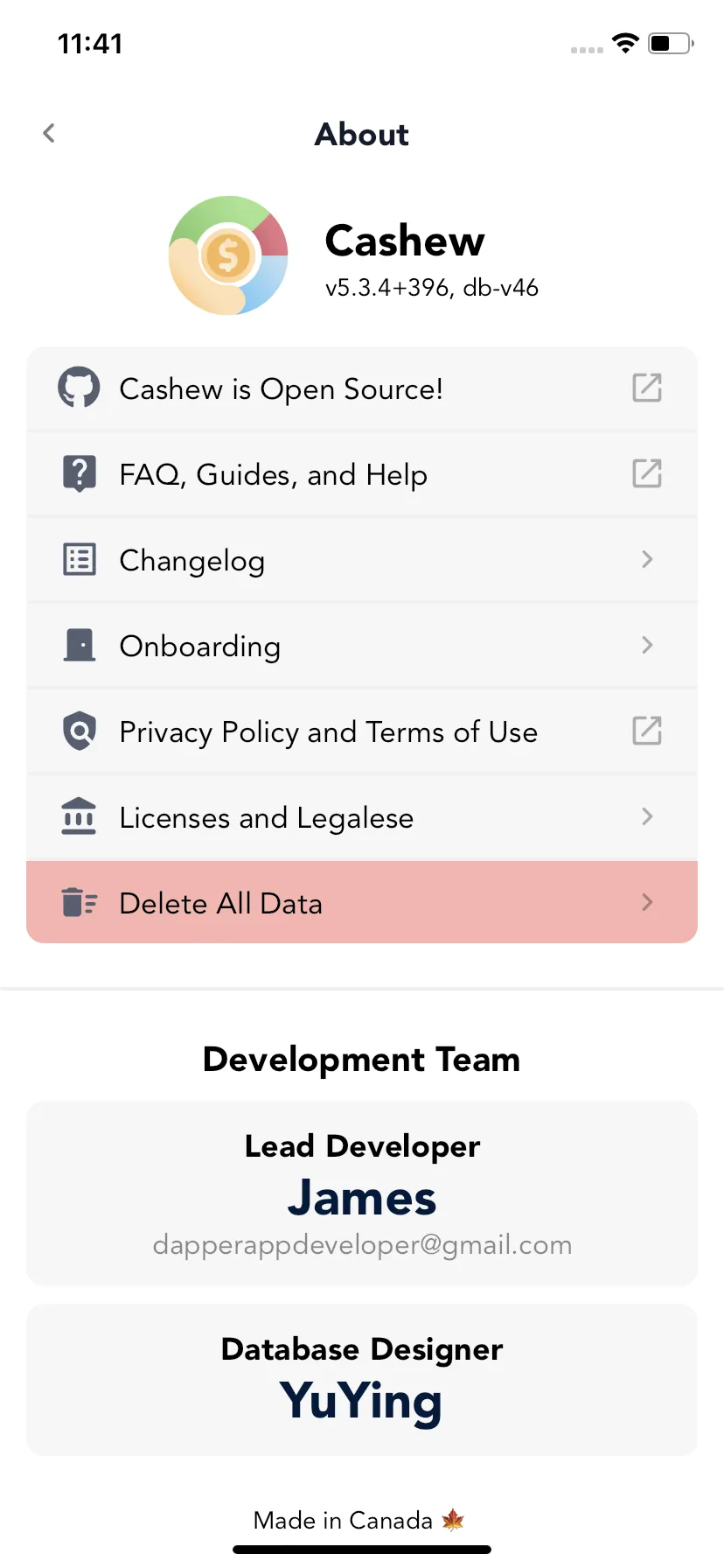
Task: Open FAQ, Guides, and Help
Action: [x=362, y=473]
